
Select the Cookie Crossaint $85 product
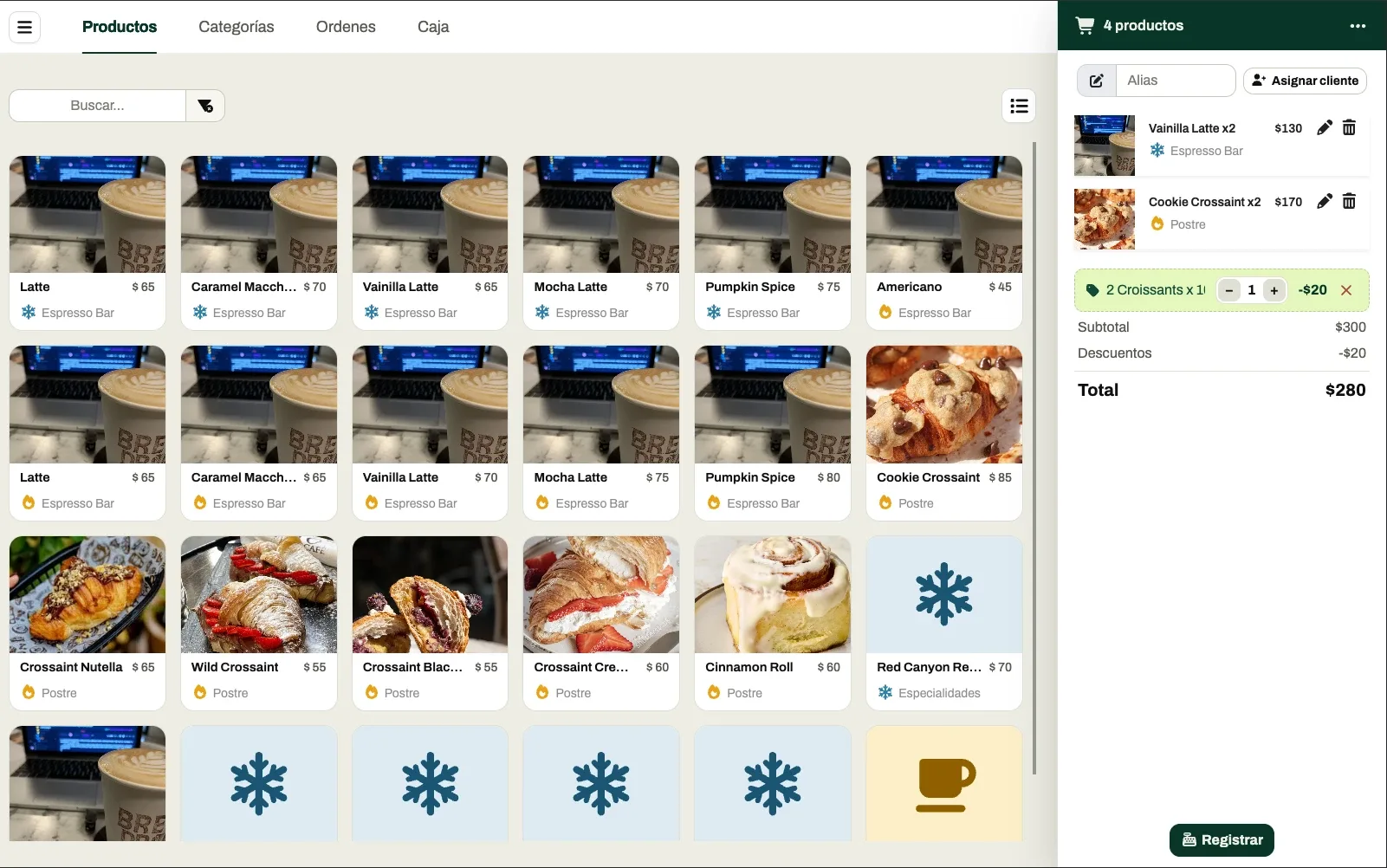tap(944, 433)
